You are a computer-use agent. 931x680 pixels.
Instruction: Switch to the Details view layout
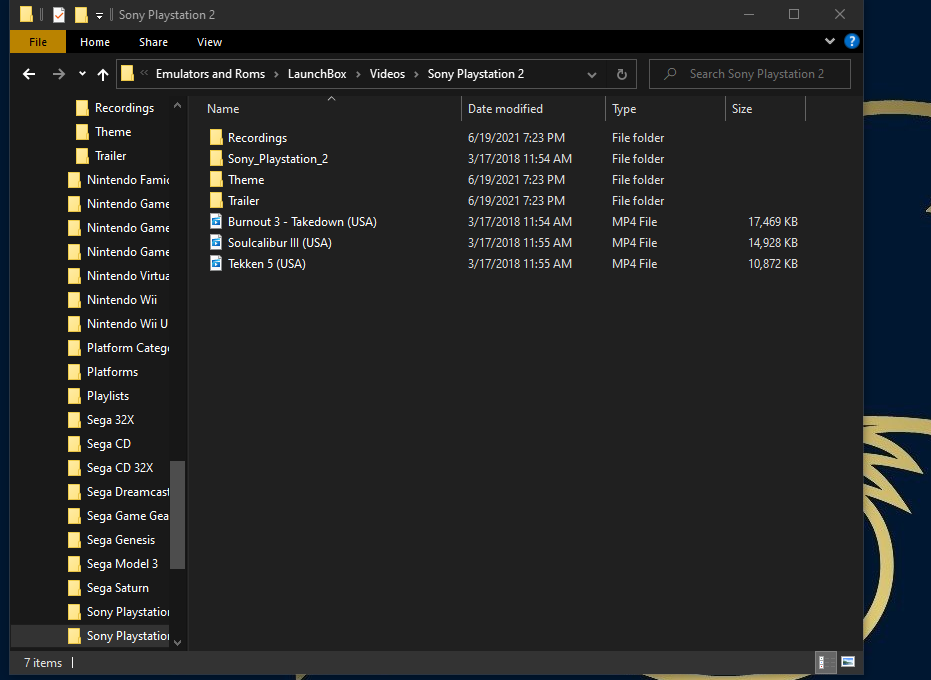824,662
